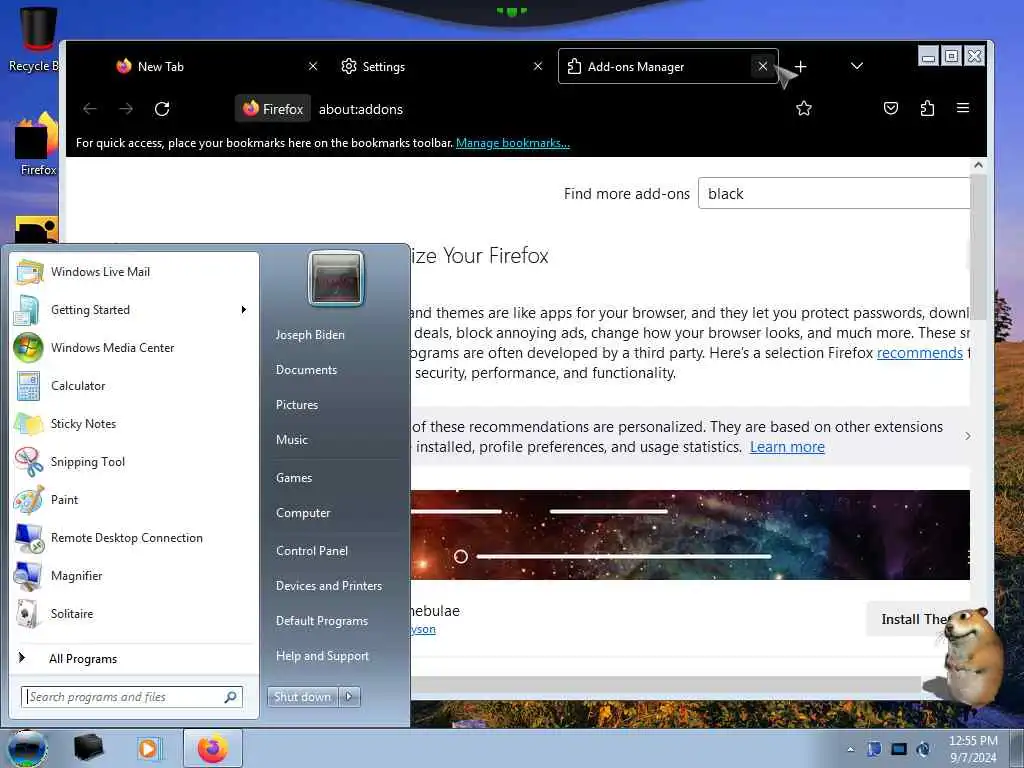Screen dimensions: 1024x768
Task: Click the Firefox identity icon in address bar
Action: [273, 109]
